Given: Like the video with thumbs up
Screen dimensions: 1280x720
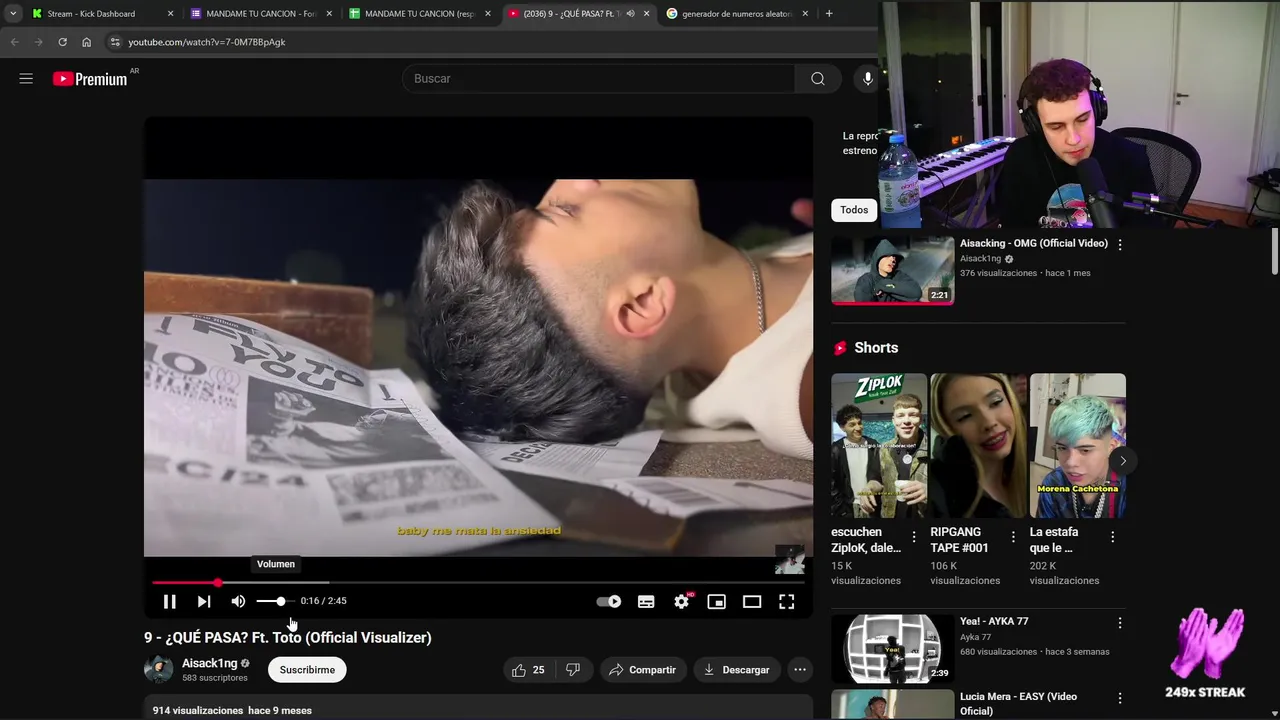Looking at the screenshot, I should (x=529, y=670).
